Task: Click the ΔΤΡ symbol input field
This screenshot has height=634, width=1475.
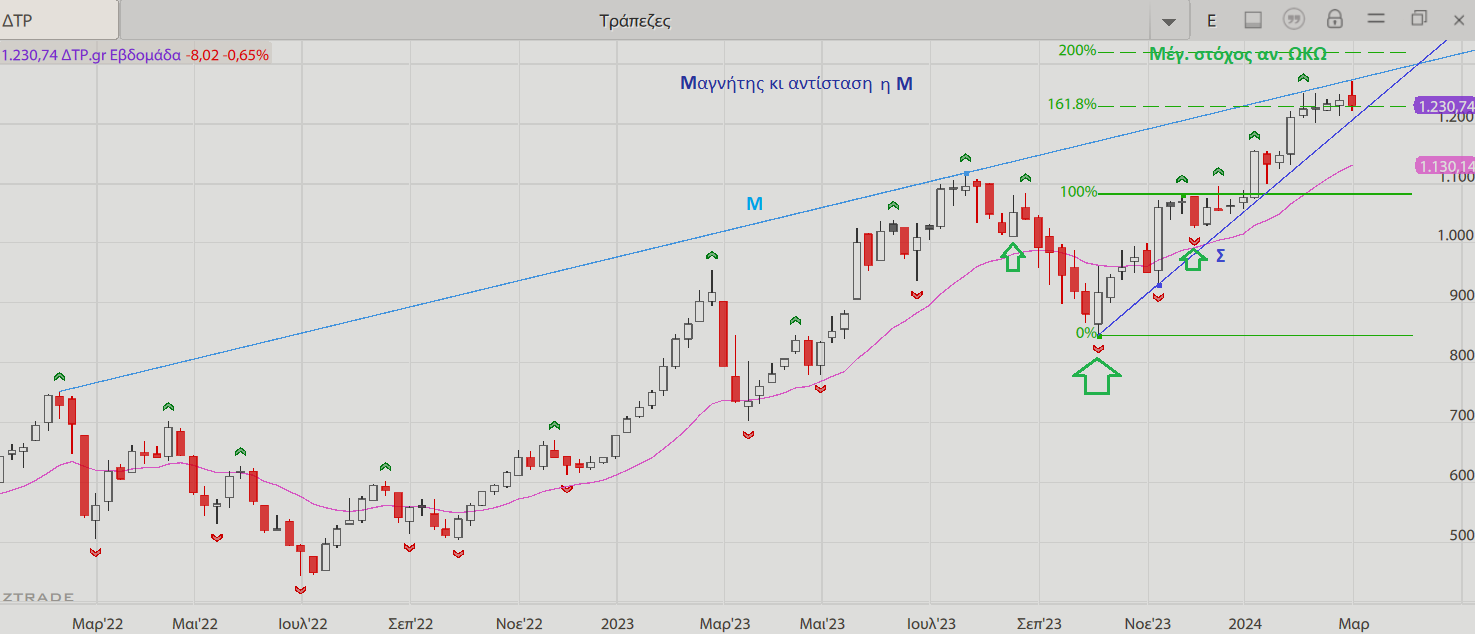Action: (58, 20)
